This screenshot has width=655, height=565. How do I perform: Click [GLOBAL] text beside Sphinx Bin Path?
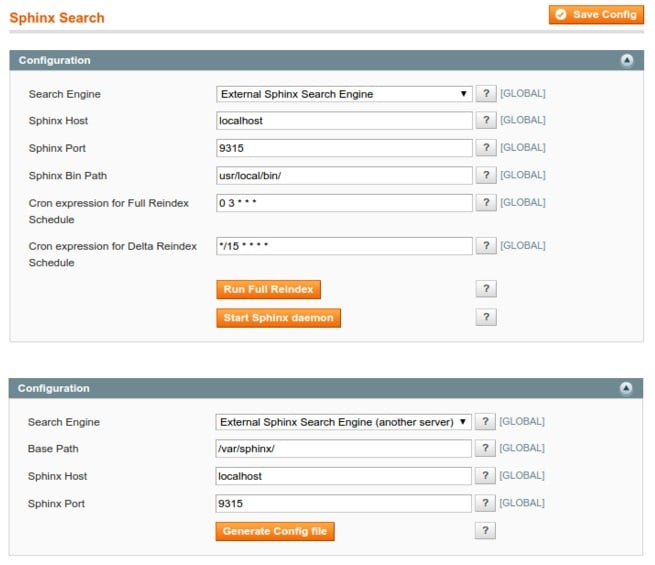click(x=523, y=175)
